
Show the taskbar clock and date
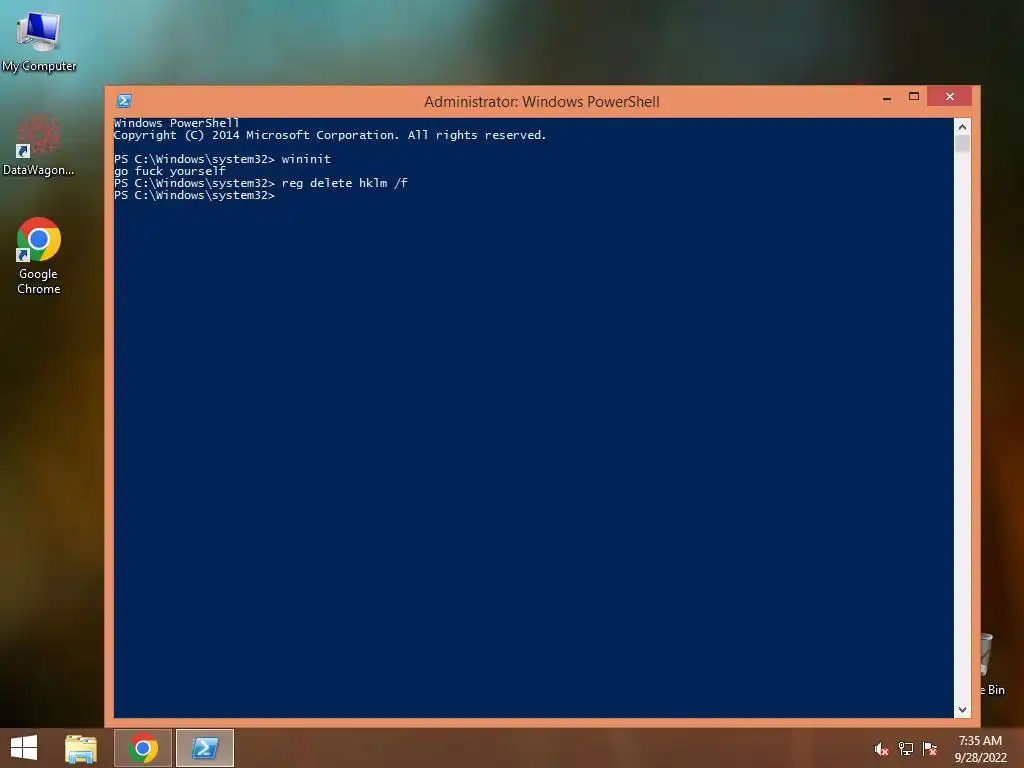980,749
